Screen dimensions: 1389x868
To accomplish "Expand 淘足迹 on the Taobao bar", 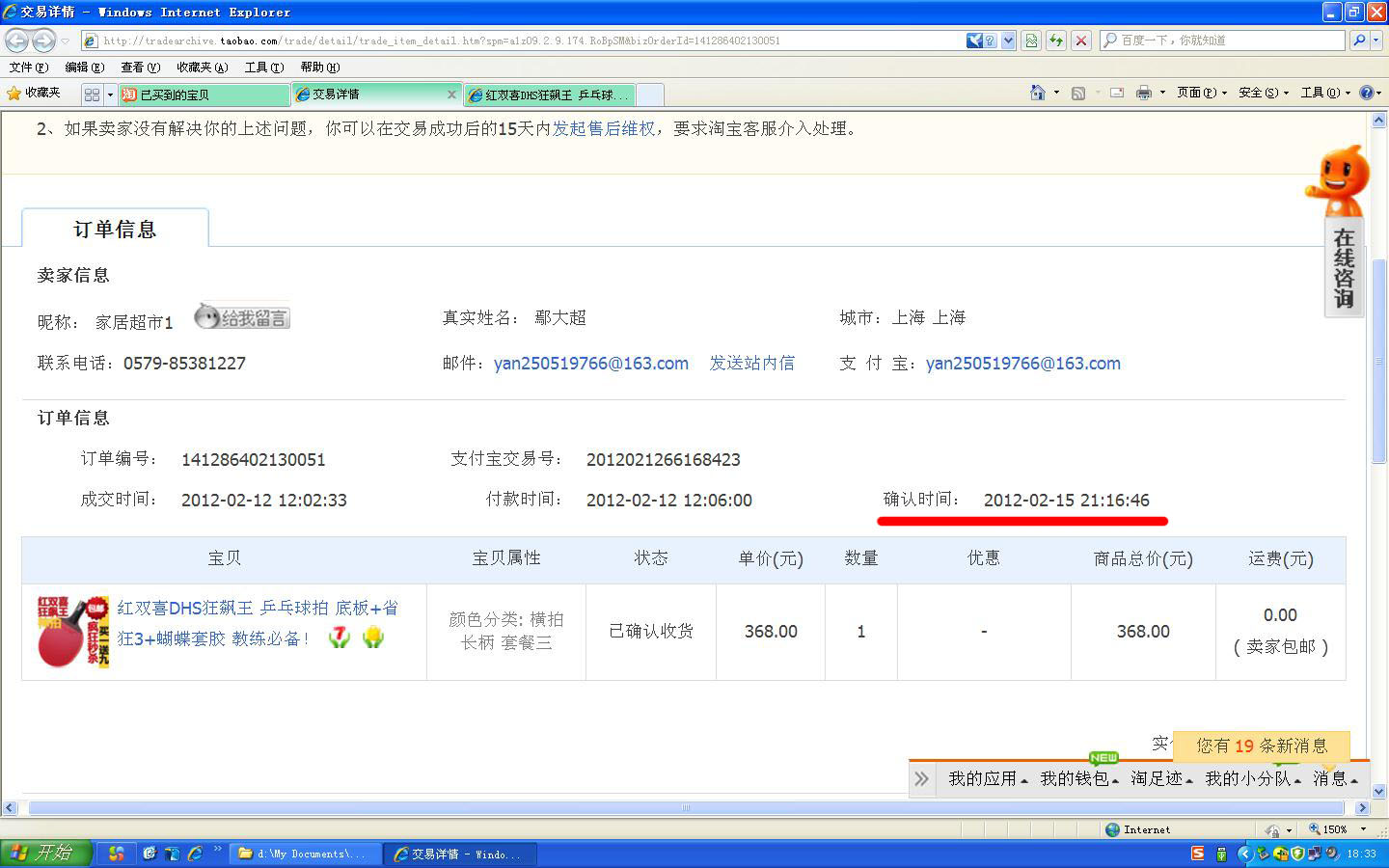I will point(1161,778).
